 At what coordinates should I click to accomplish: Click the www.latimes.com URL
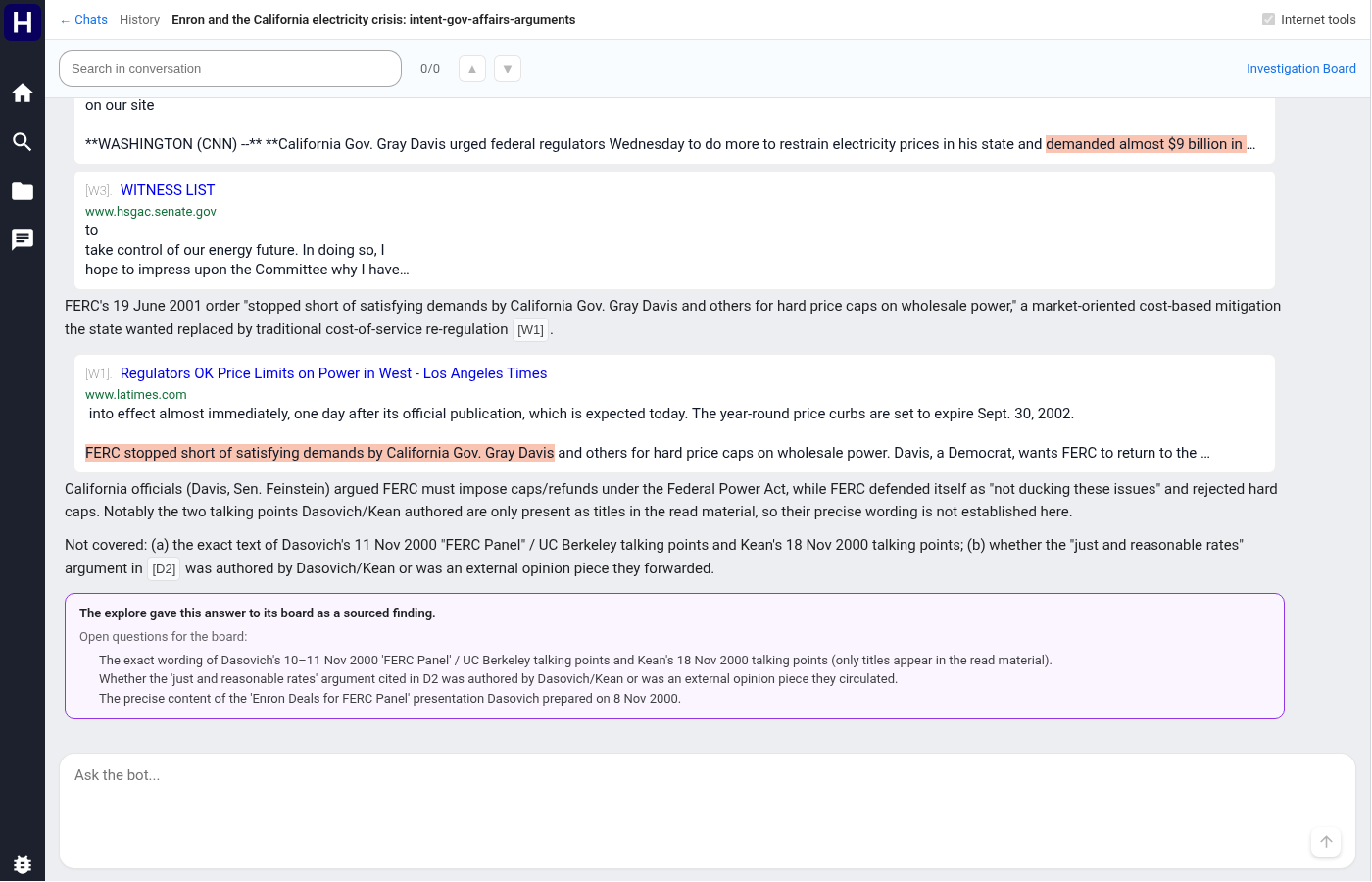(x=135, y=395)
